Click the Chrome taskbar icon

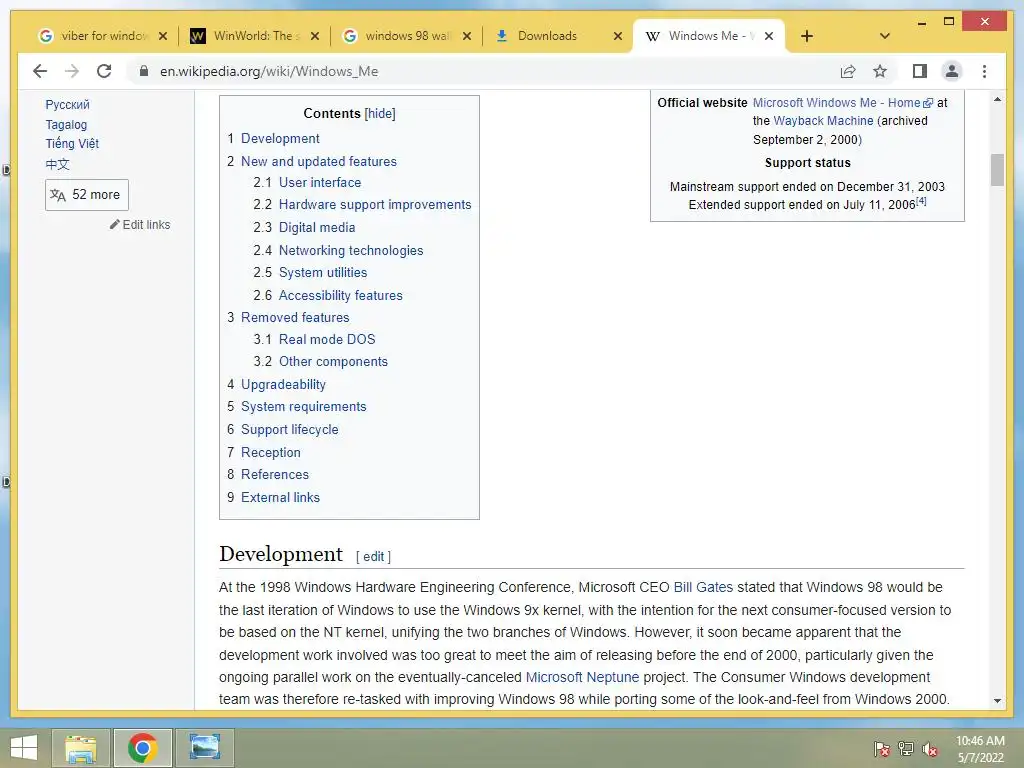click(142, 748)
